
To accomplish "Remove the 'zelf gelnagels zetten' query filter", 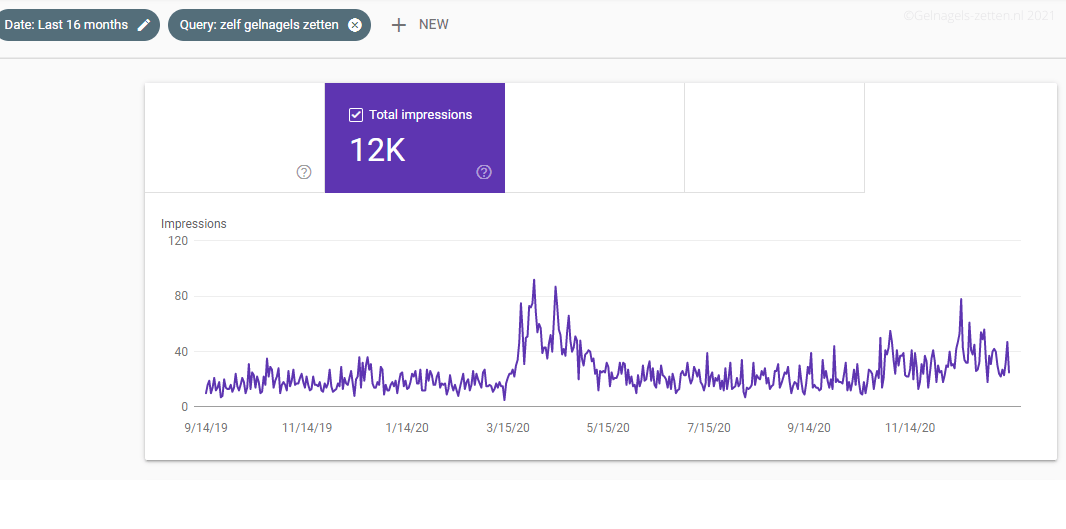I will 355,25.
